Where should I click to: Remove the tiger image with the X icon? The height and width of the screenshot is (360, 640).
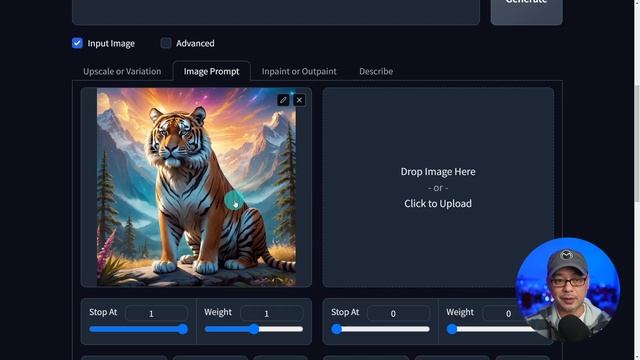pos(299,100)
